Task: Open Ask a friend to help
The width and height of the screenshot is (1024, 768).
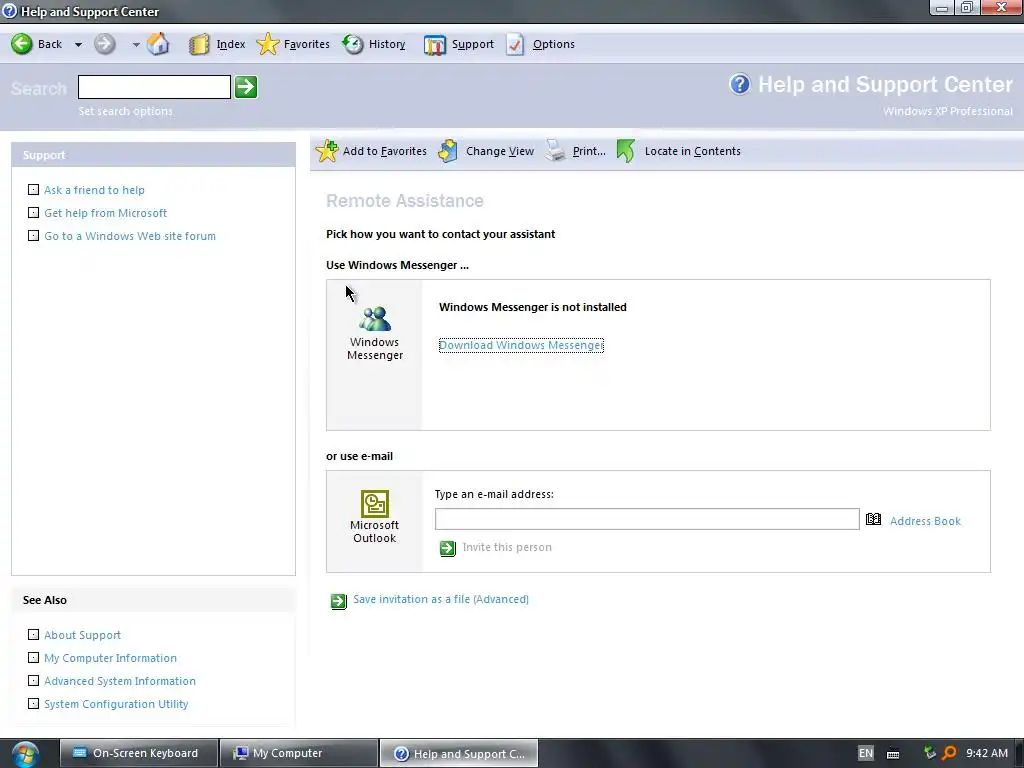Action: tap(94, 190)
